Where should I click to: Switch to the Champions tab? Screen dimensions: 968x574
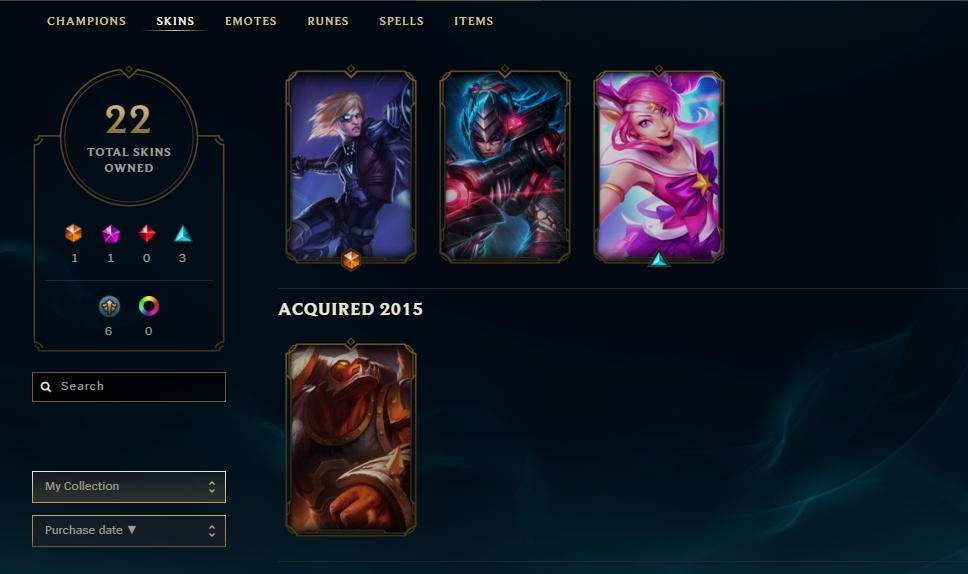pyautogui.click(x=86, y=21)
